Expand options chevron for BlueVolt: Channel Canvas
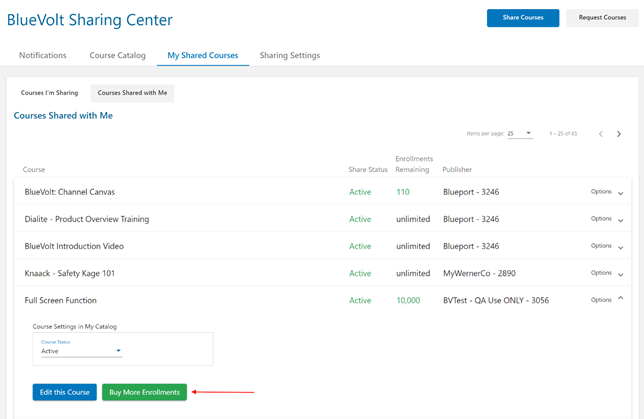The height and width of the screenshot is (419, 644). click(x=621, y=193)
